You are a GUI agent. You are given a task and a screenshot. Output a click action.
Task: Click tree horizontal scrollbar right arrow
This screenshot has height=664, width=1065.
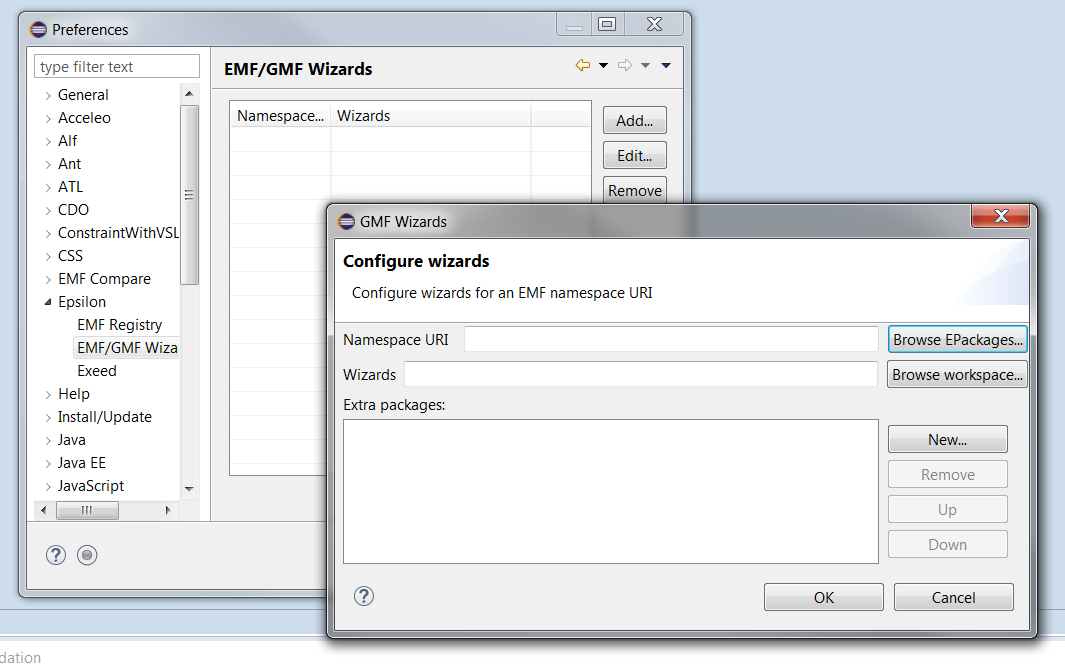(x=168, y=510)
